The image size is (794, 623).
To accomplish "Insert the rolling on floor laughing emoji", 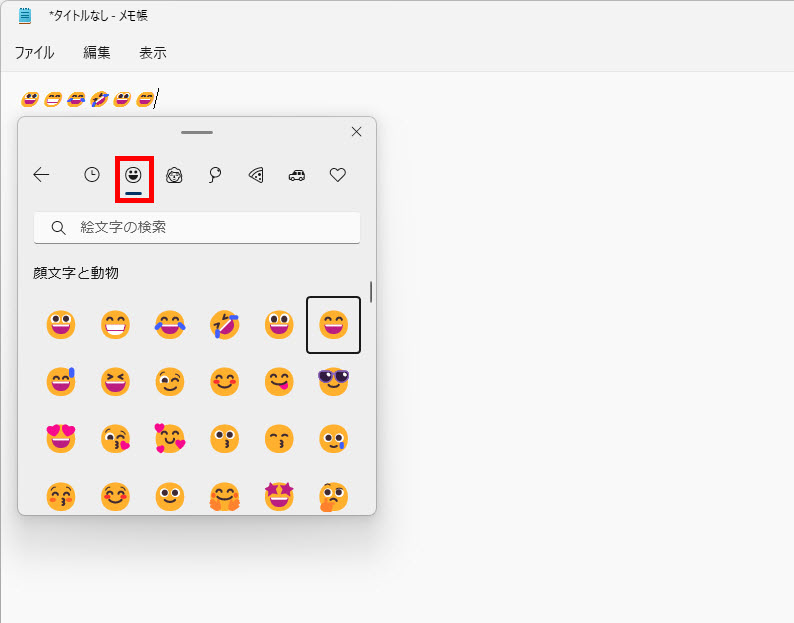I will coord(224,324).
